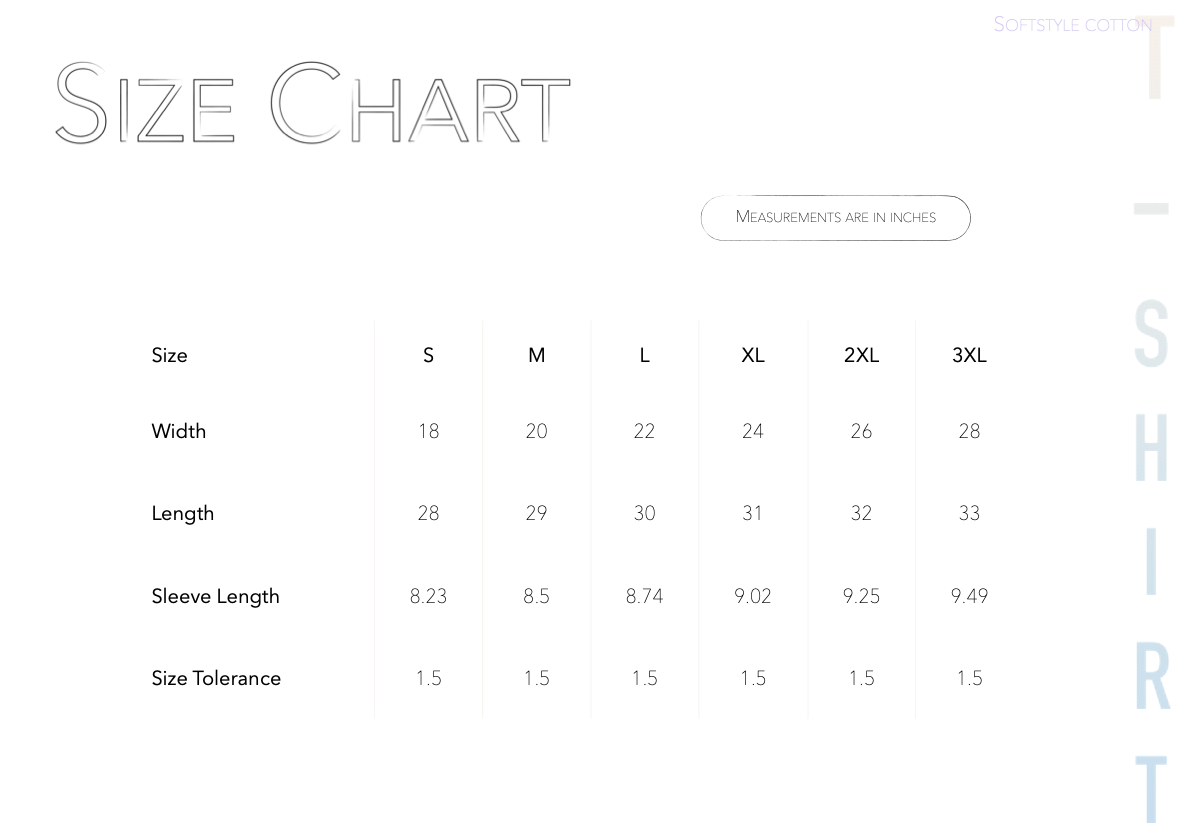
Task: Select the XL size column header
Action: [x=753, y=355]
